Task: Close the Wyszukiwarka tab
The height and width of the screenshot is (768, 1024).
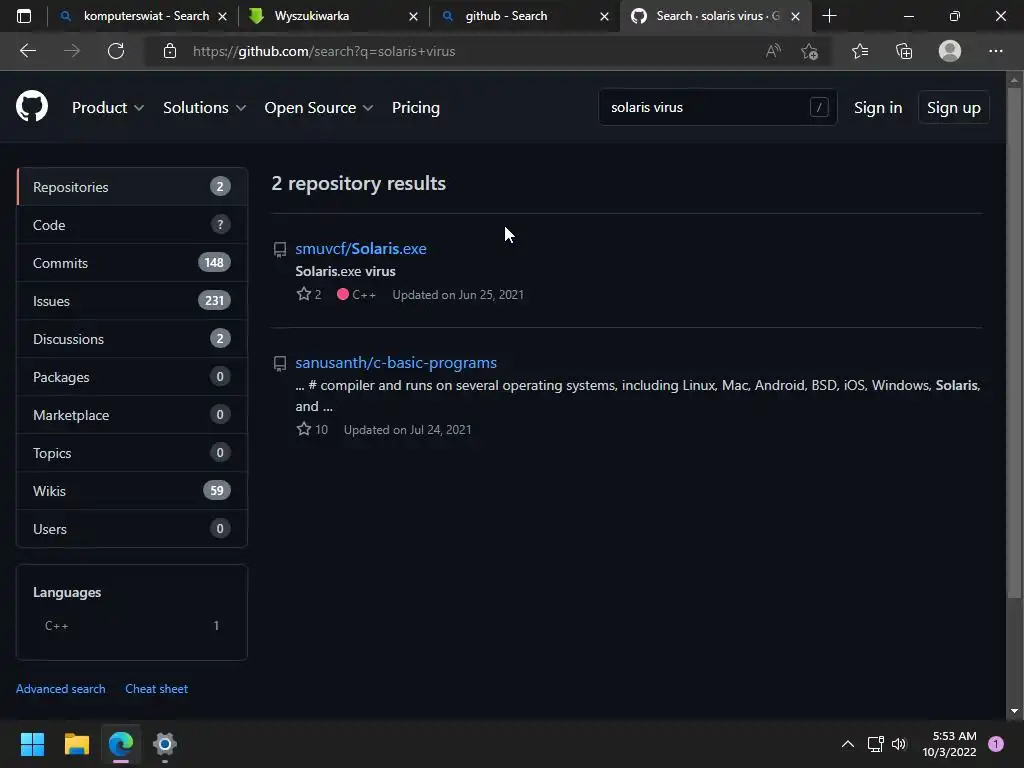Action: tap(413, 16)
